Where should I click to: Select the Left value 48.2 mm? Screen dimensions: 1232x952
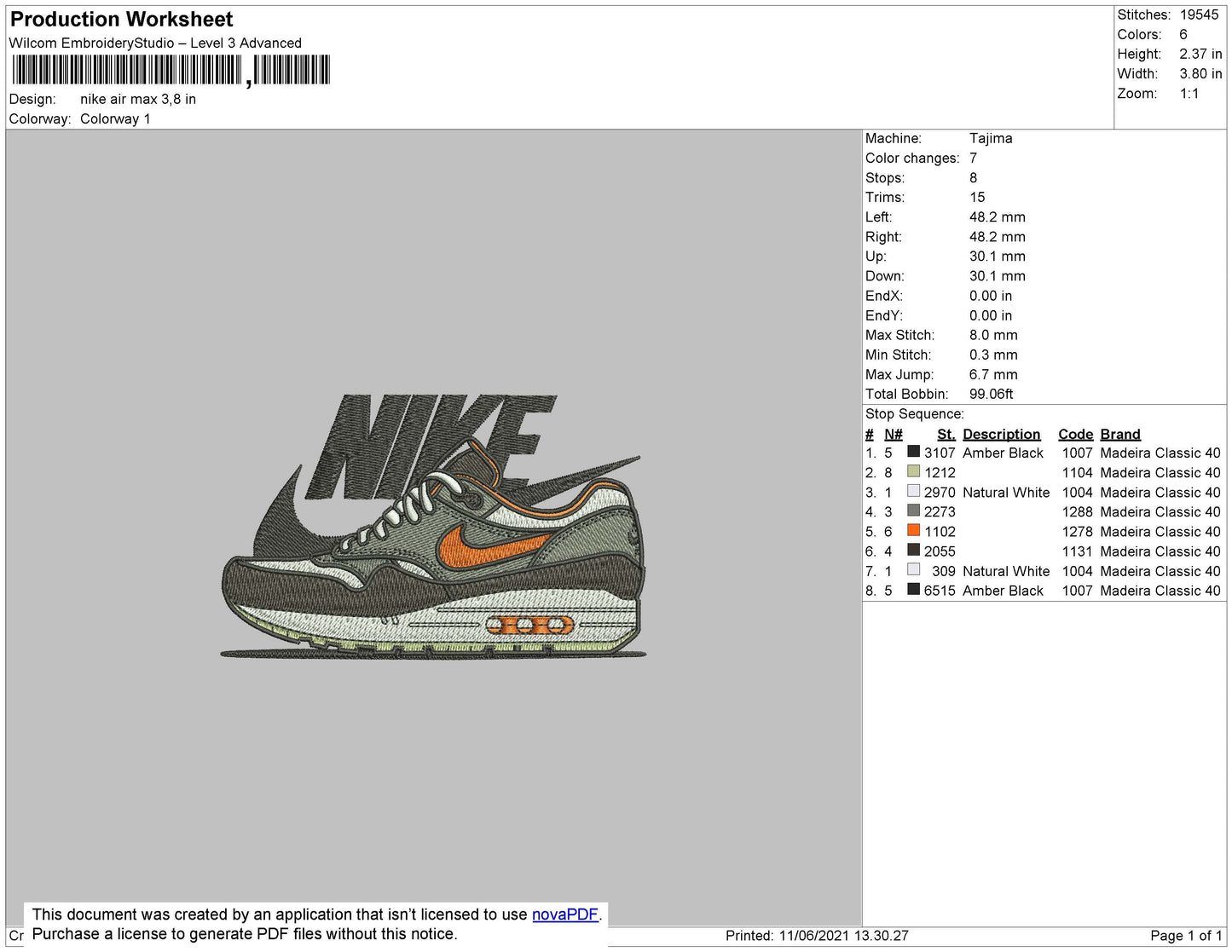[998, 216]
